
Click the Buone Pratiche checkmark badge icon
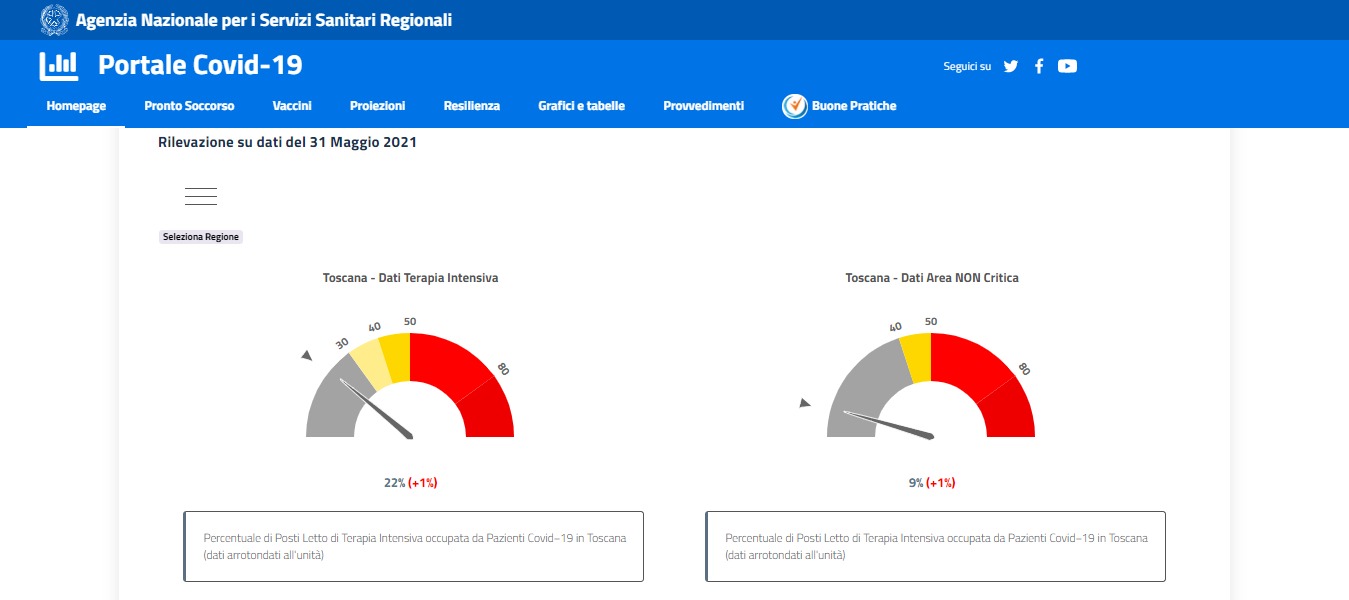tap(795, 106)
